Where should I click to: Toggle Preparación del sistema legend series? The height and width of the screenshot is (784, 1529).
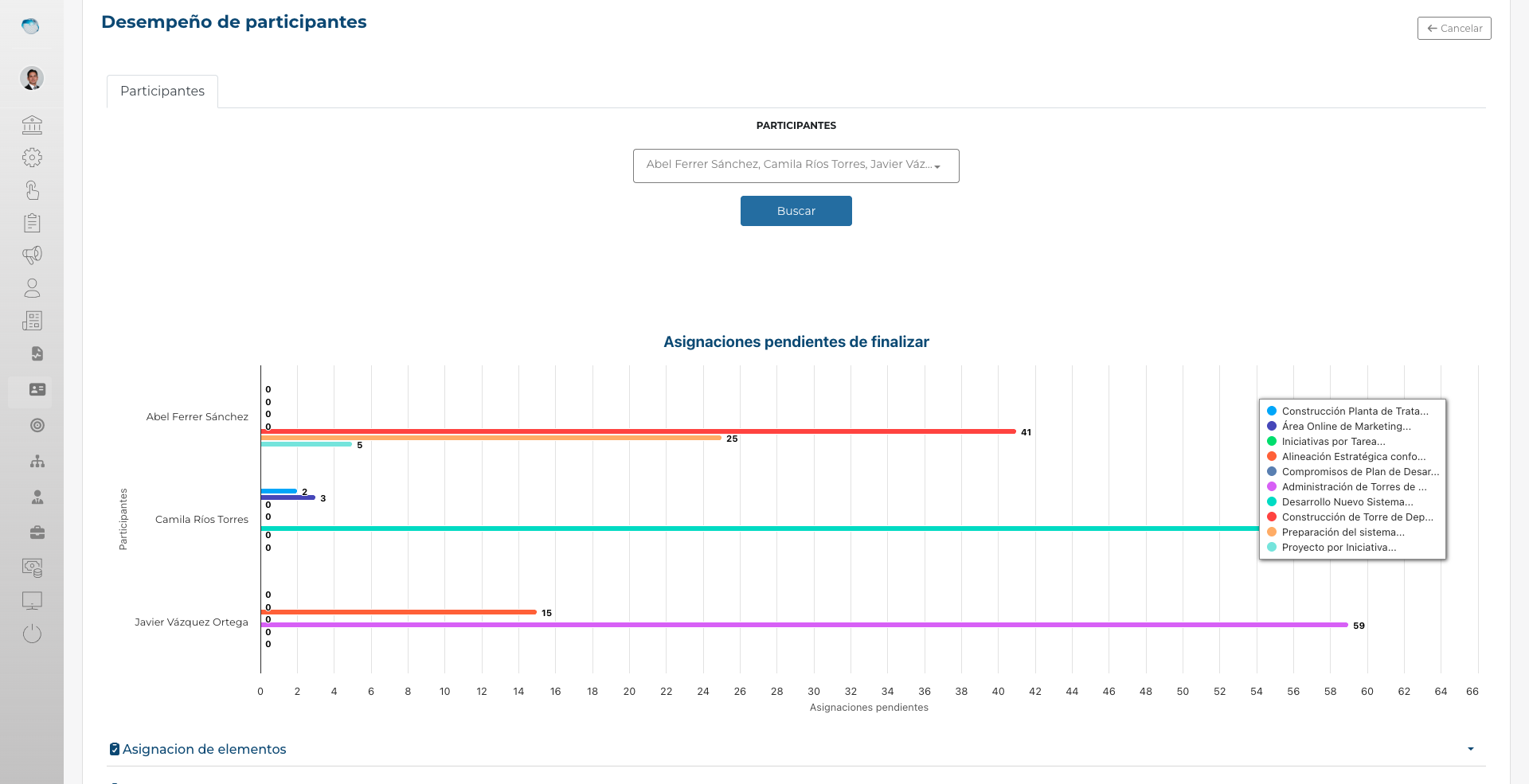point(1342,532)
